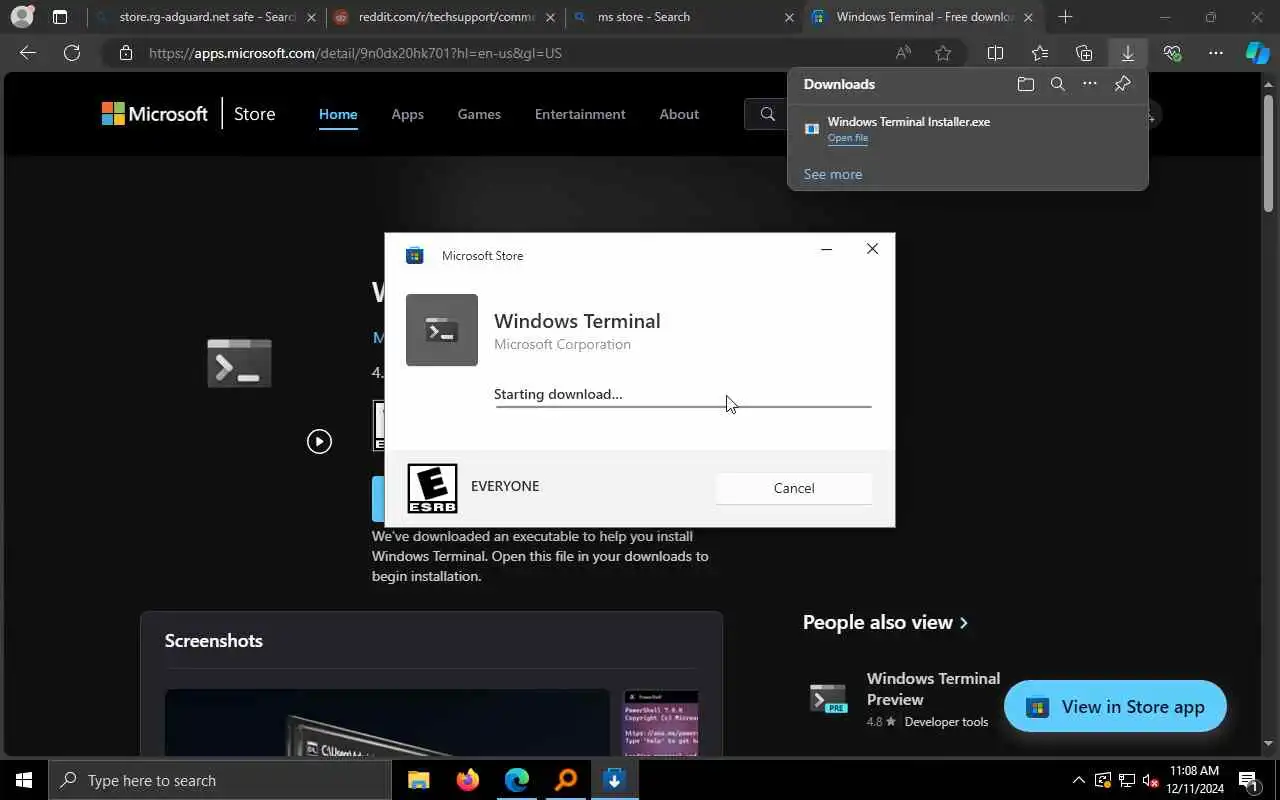
Task: Close the Microsoft Store installer dialog
Action: coord(872,249)
